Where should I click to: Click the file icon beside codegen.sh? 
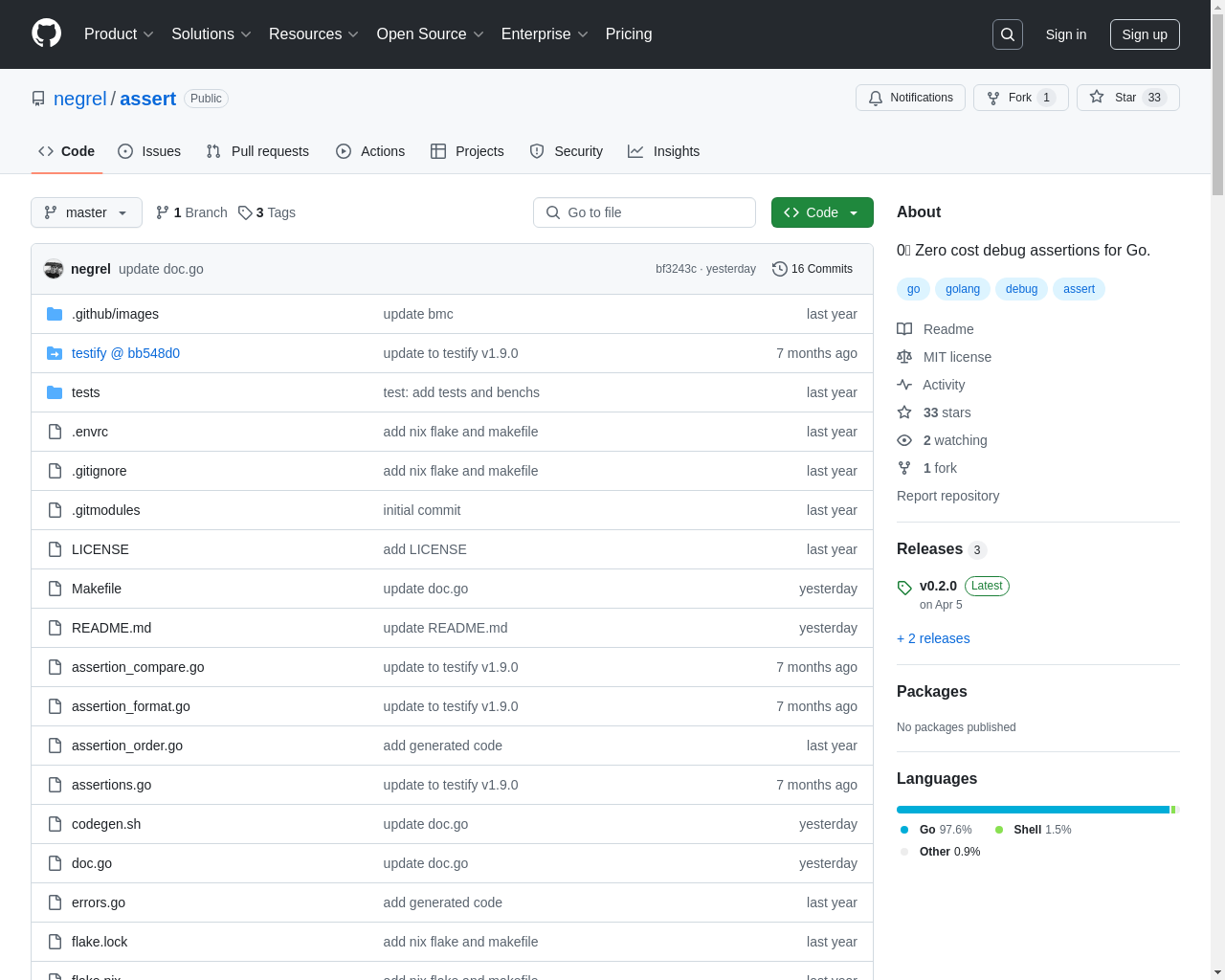point(55,824)
